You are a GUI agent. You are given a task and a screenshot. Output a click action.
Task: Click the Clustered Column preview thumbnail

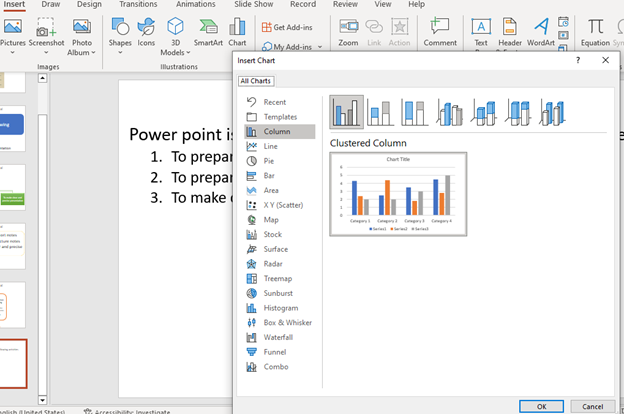pos(398,194)
